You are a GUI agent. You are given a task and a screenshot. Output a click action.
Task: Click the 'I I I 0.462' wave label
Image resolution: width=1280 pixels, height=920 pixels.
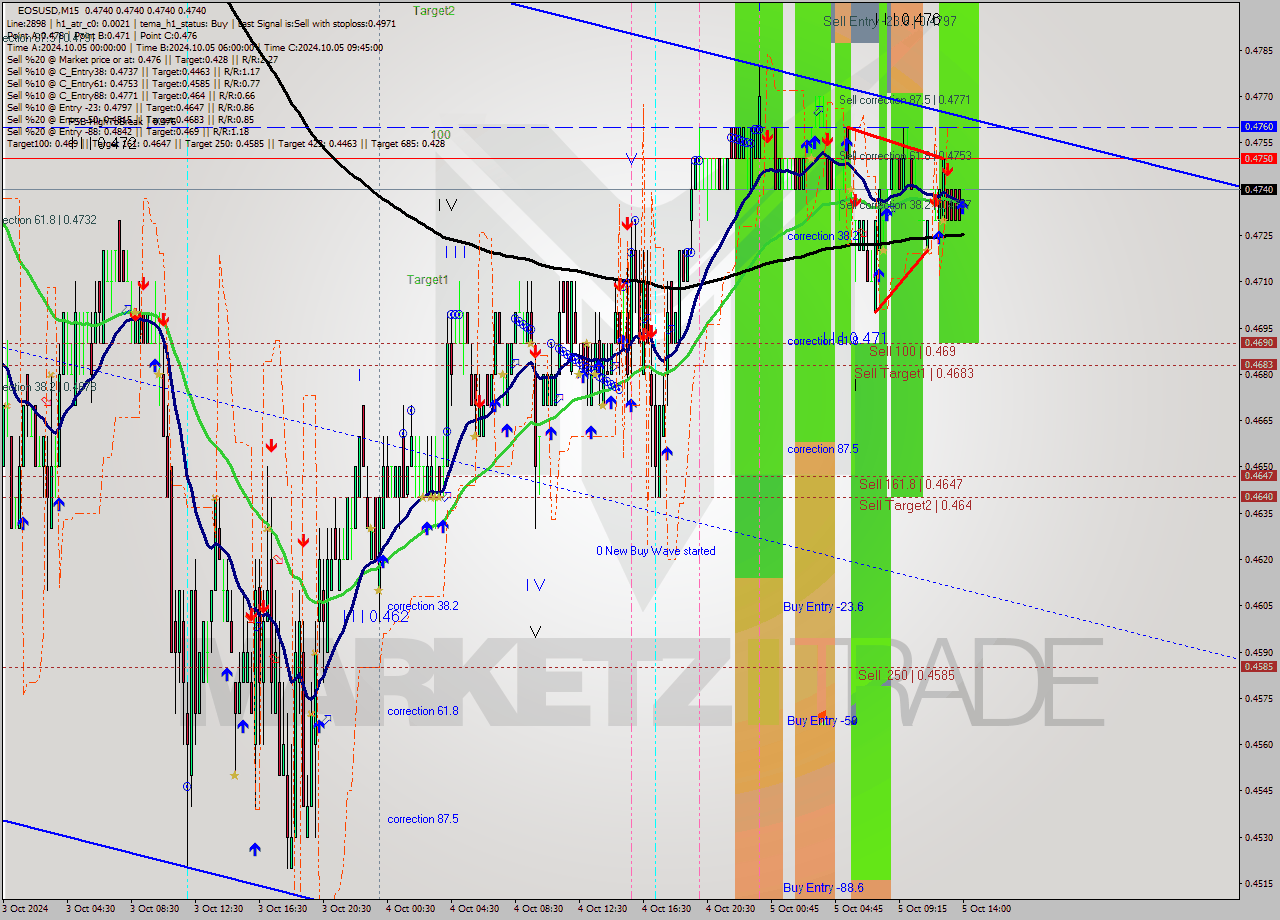(x=376, y=617)
